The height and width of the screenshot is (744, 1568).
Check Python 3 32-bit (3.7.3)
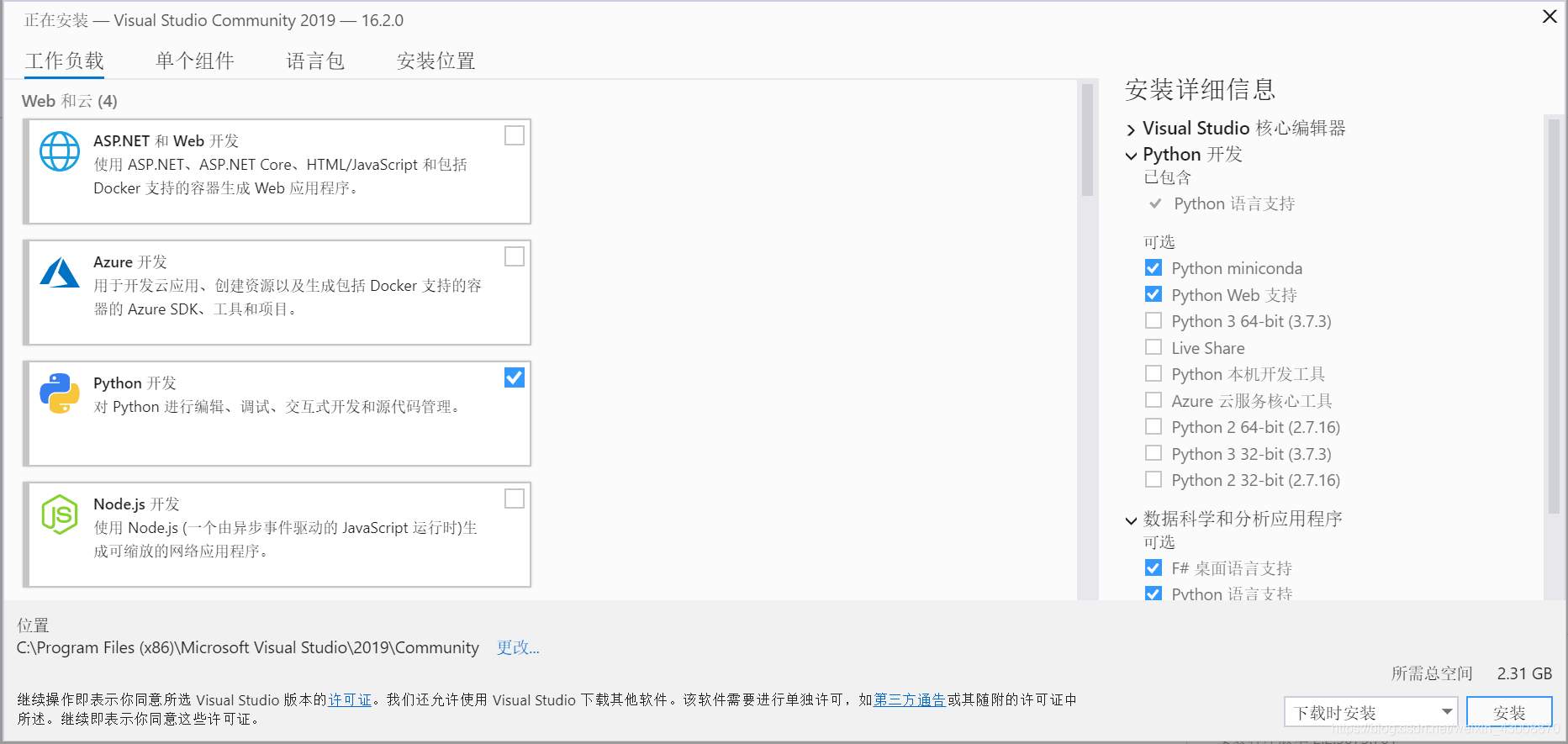coord(1154,453)
